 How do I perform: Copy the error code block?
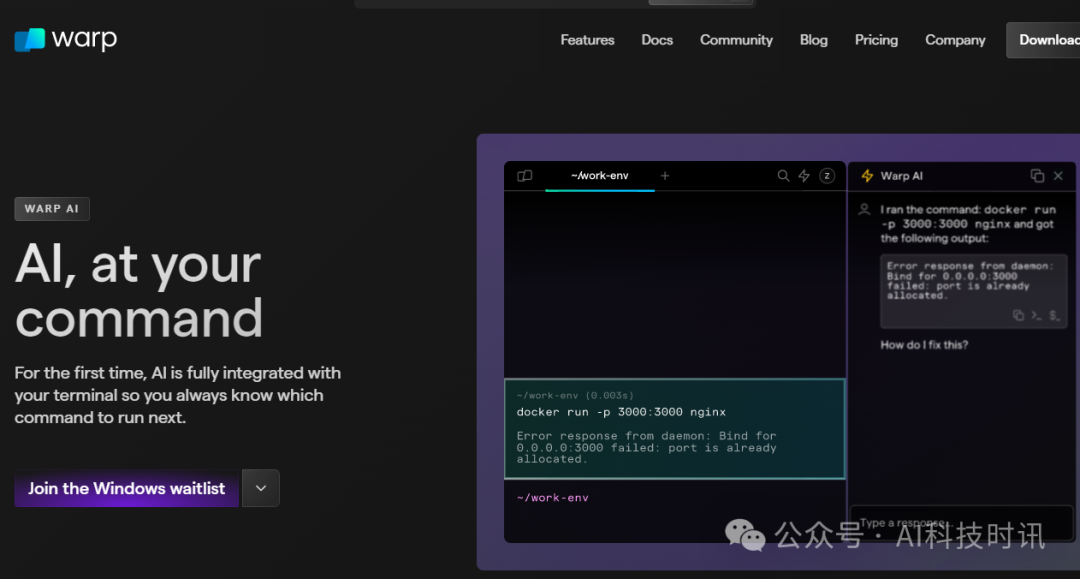1018,315
